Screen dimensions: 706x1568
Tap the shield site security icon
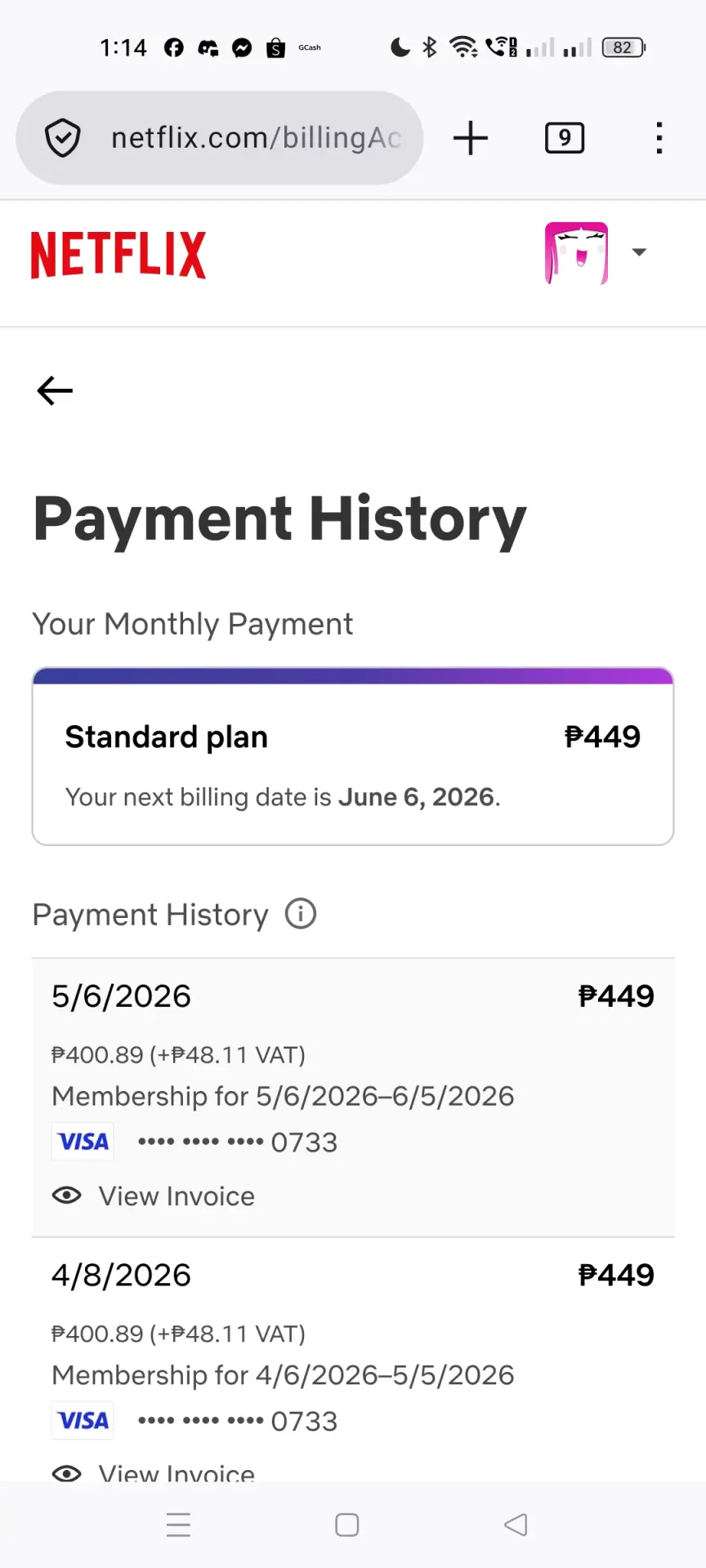pos(63,138)
